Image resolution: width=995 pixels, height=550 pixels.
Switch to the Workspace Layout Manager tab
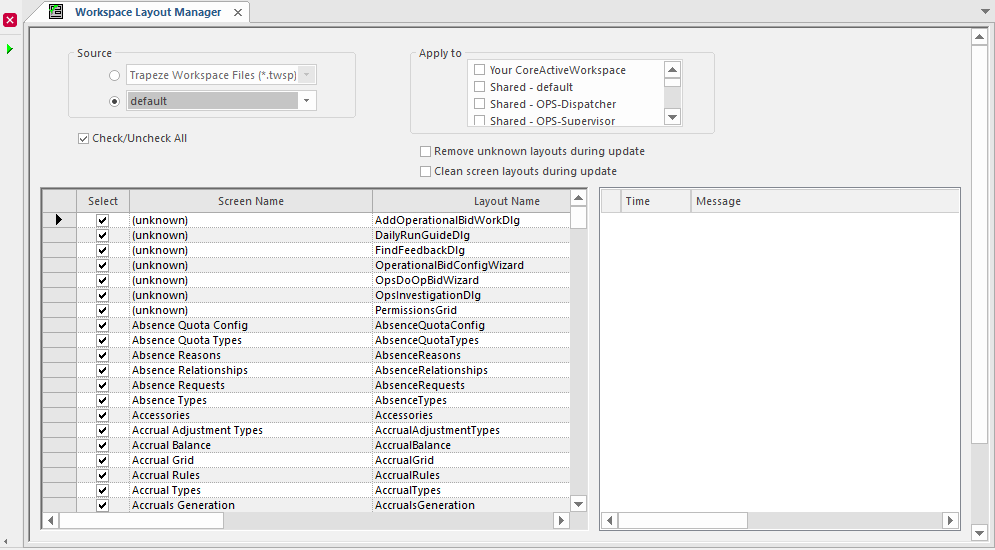tap(148, 12)
